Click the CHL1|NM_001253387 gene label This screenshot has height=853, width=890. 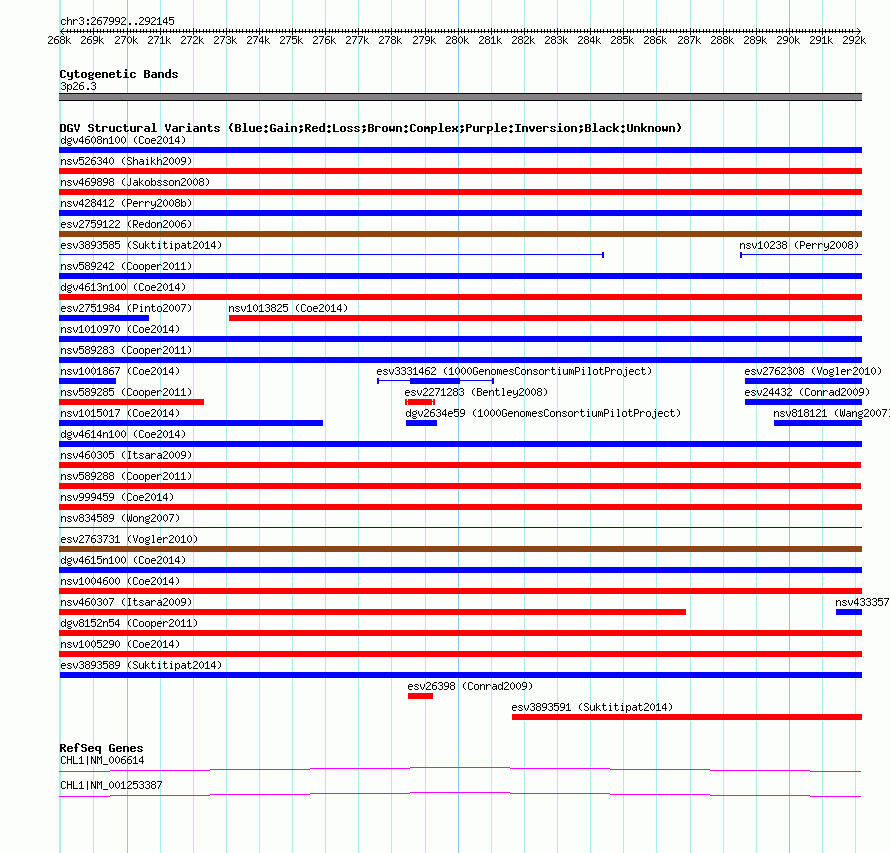(x=111, y=785)
